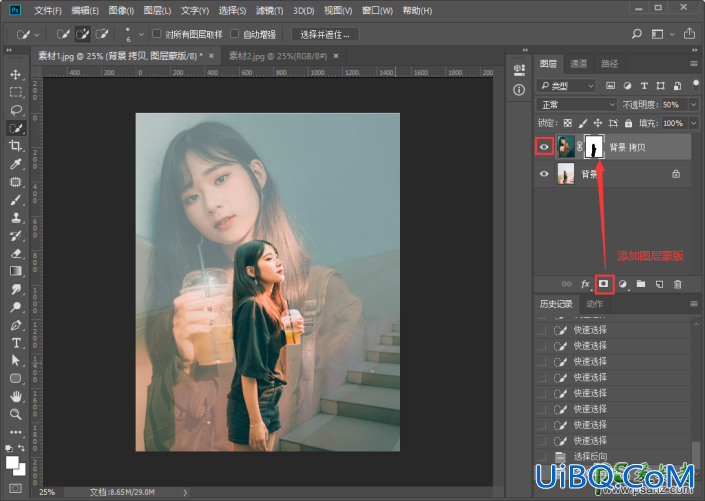
Task: Toggle 自动增强 checkbox
Action: [x=234, y=34]
